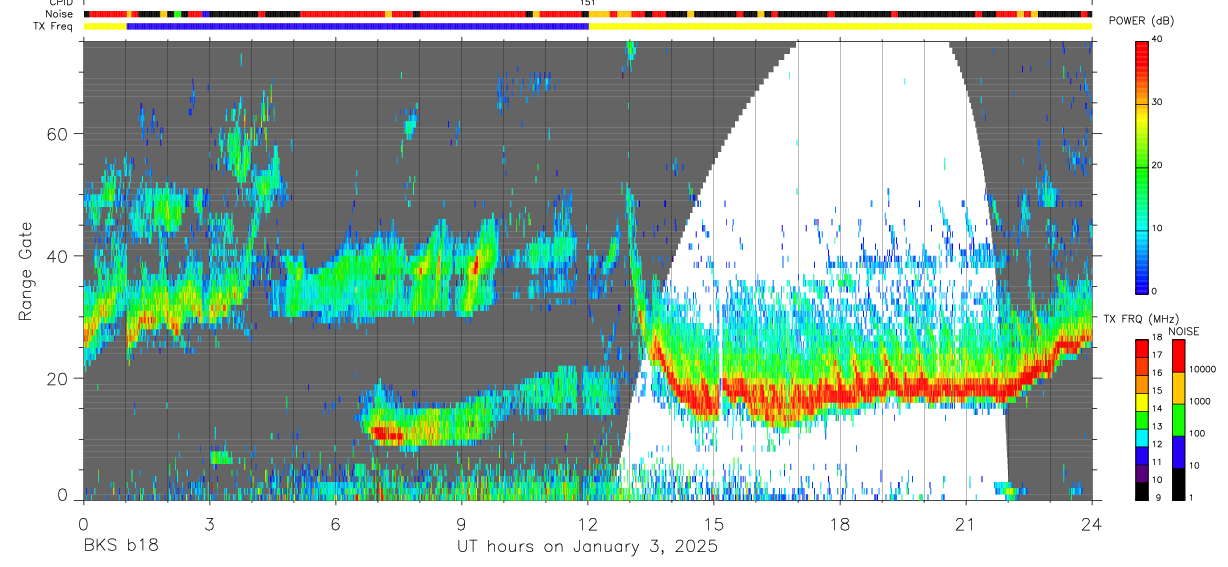Click the CPID value '151'
This screenshot has width=1228, height=567.
588,3
